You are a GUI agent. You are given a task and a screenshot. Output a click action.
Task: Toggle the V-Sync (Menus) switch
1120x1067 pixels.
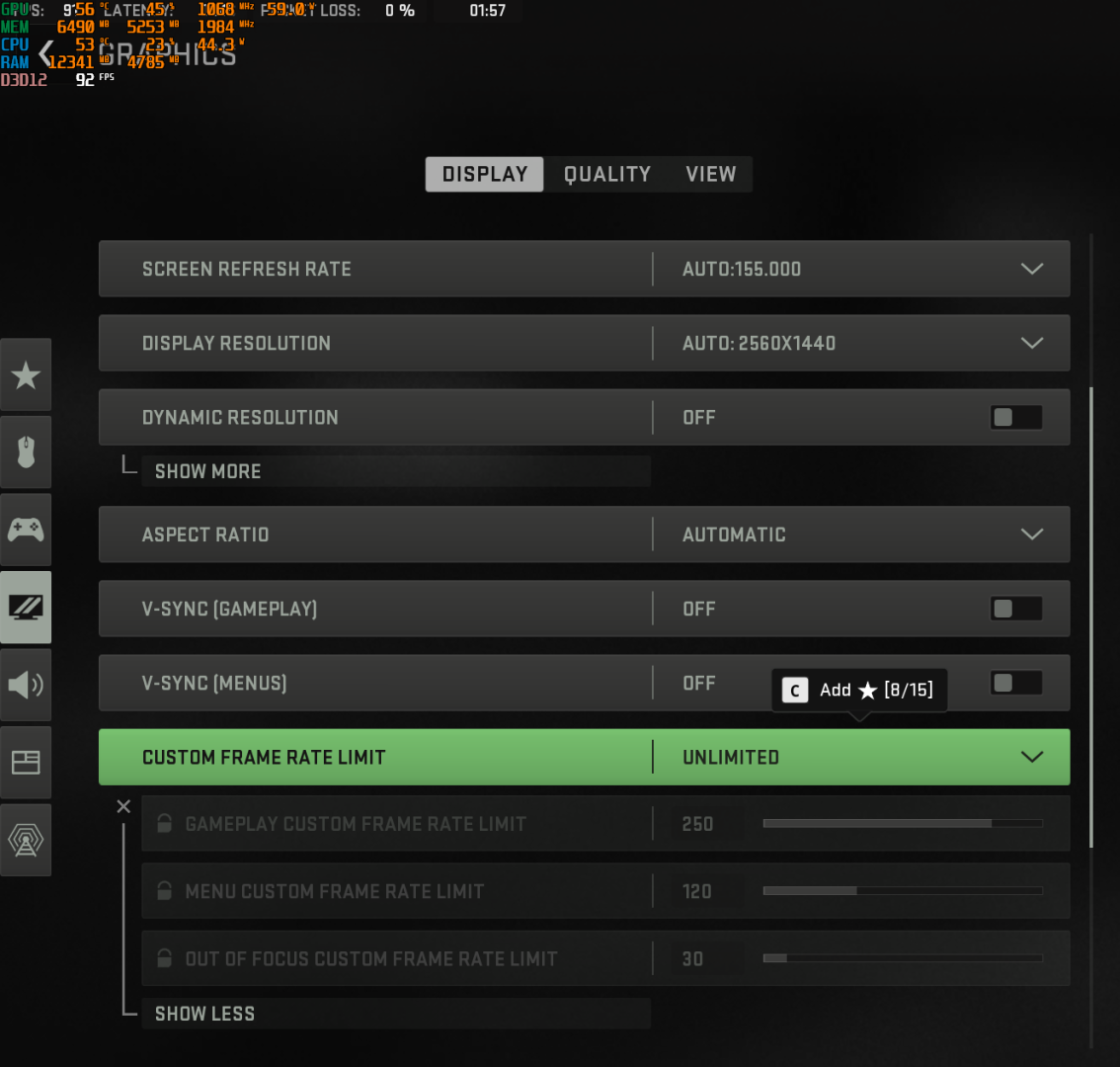point(1015,684)
